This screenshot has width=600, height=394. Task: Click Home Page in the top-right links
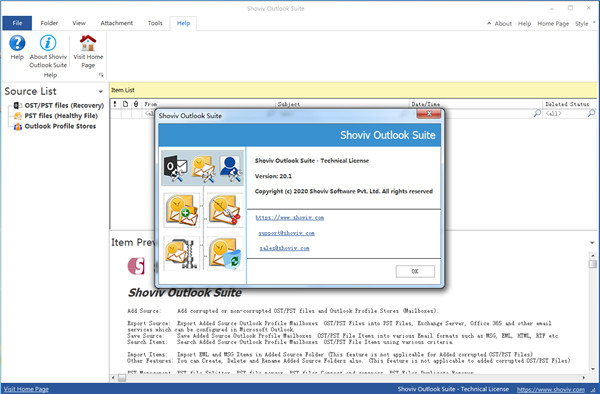(553, 24)
